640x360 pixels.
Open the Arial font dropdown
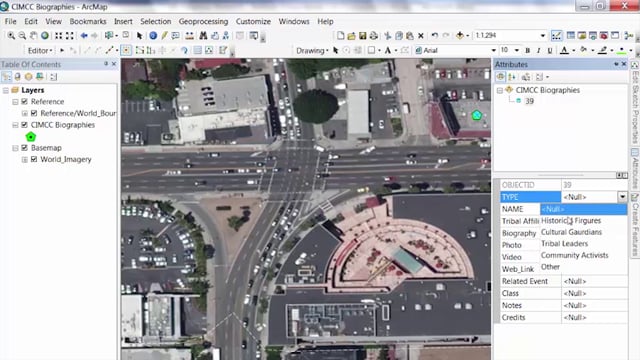click(x=493, y=51)
